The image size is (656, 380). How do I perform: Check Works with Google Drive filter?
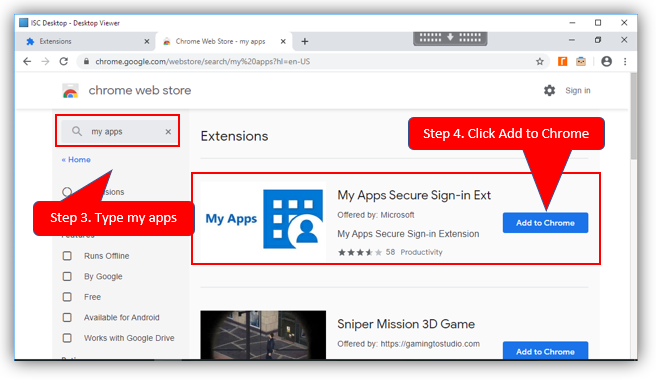(67, 338)
